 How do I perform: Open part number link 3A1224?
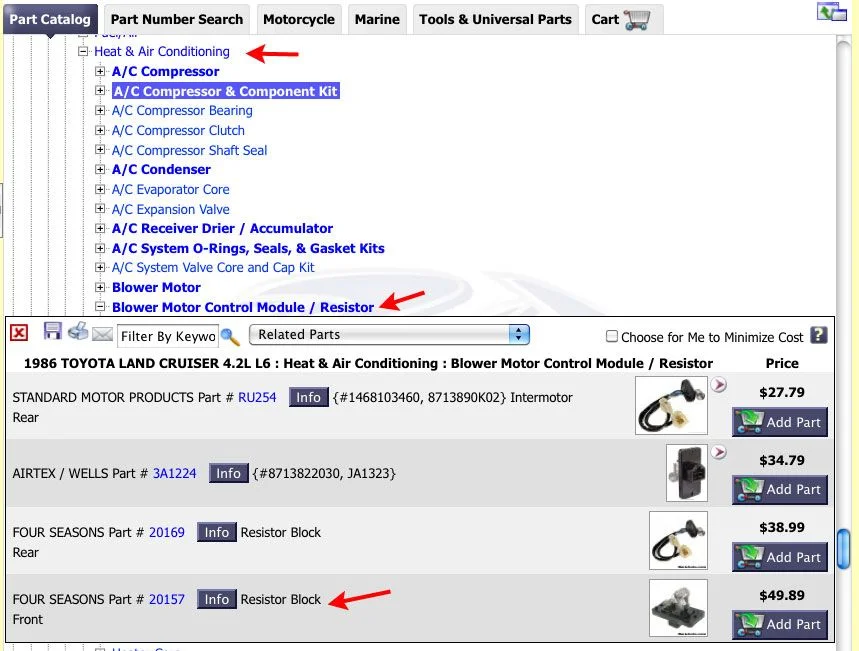[x=174, y=473]
